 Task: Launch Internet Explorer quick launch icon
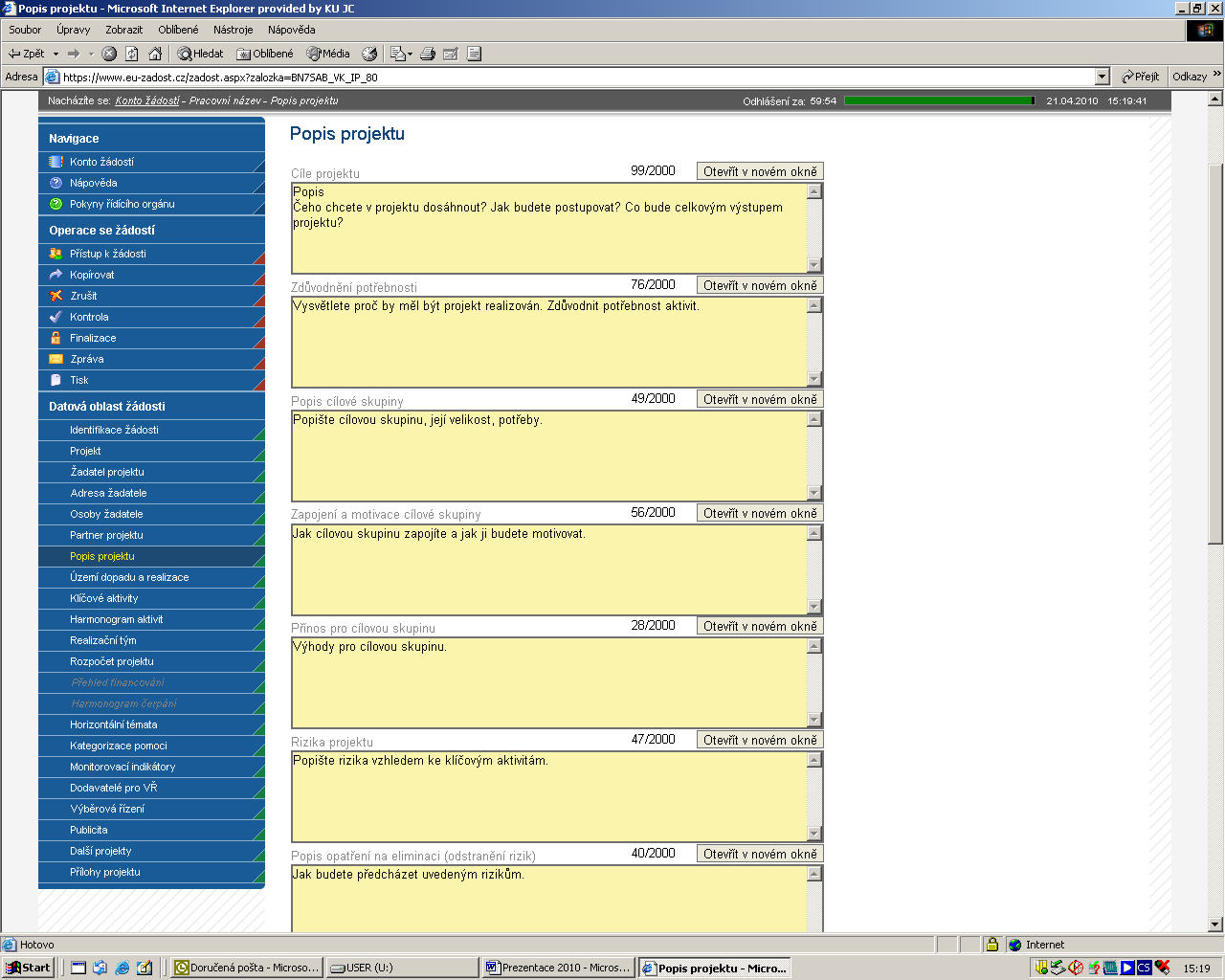tap(122, 968)
